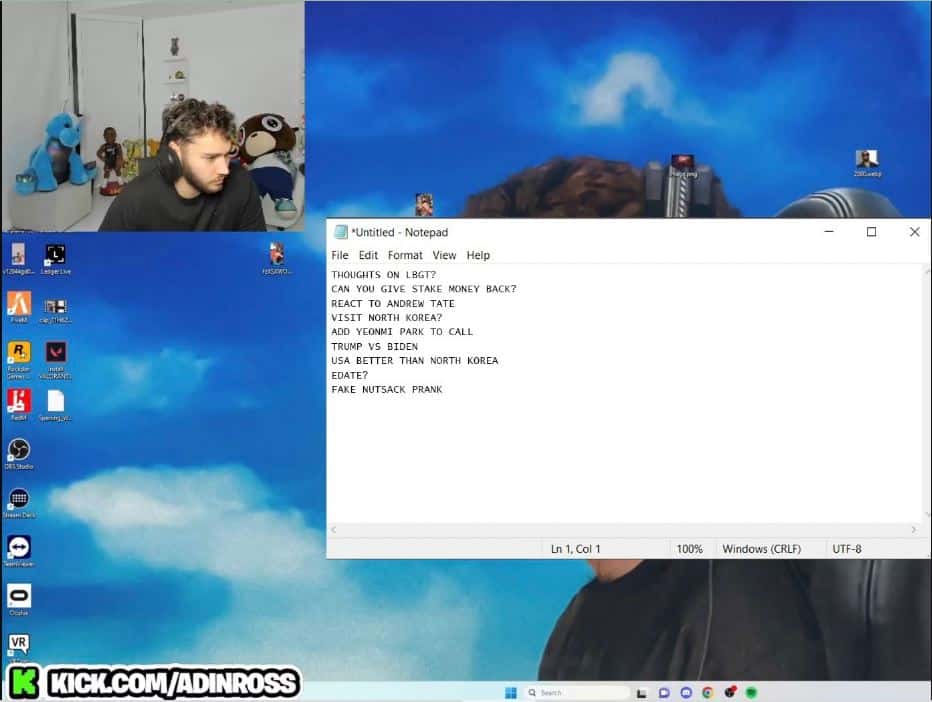Viewport: 932px width, 702px height.
Task: Open the taskbar app with the red badge
Action: click(x=730, y=692)
